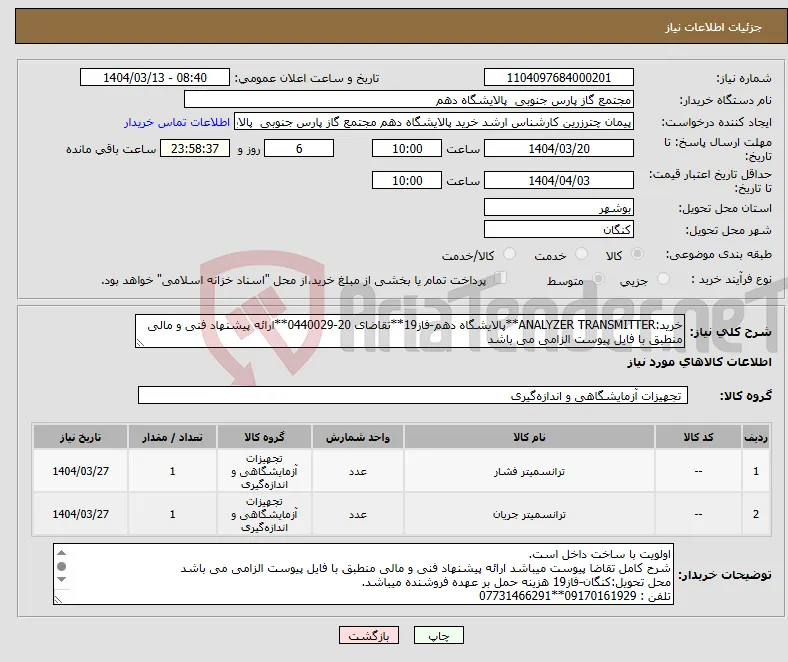The image size is (788, 662).
Task: Click the کد کالا column header
Action: 698,437
